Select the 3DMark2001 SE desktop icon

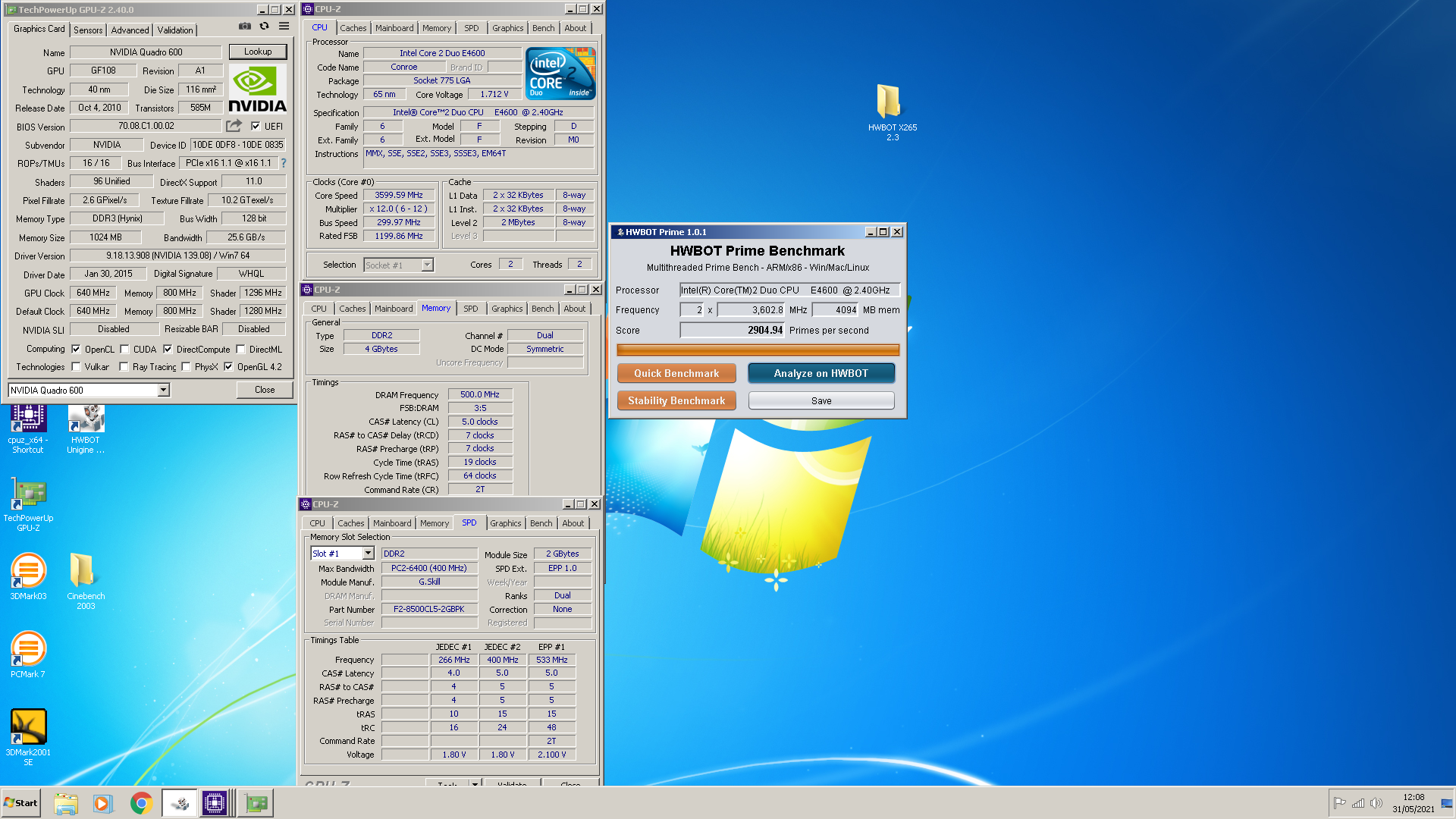pyautogui.click(x=28, y=738)
